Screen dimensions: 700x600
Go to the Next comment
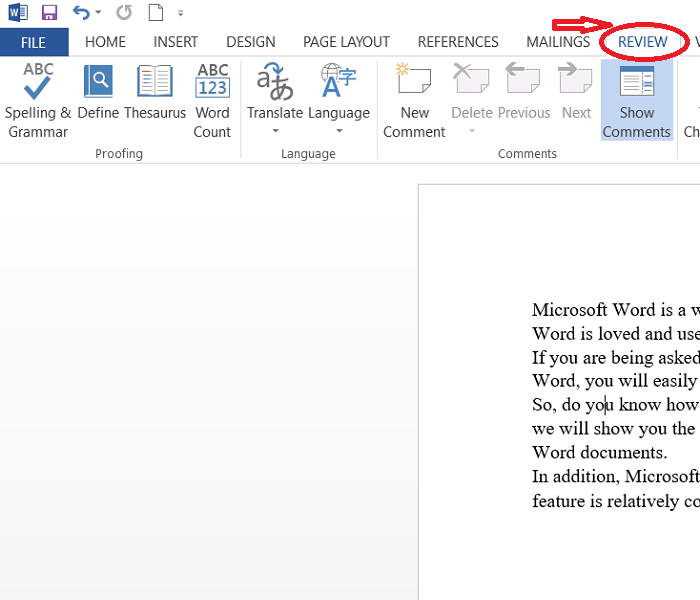576,92
